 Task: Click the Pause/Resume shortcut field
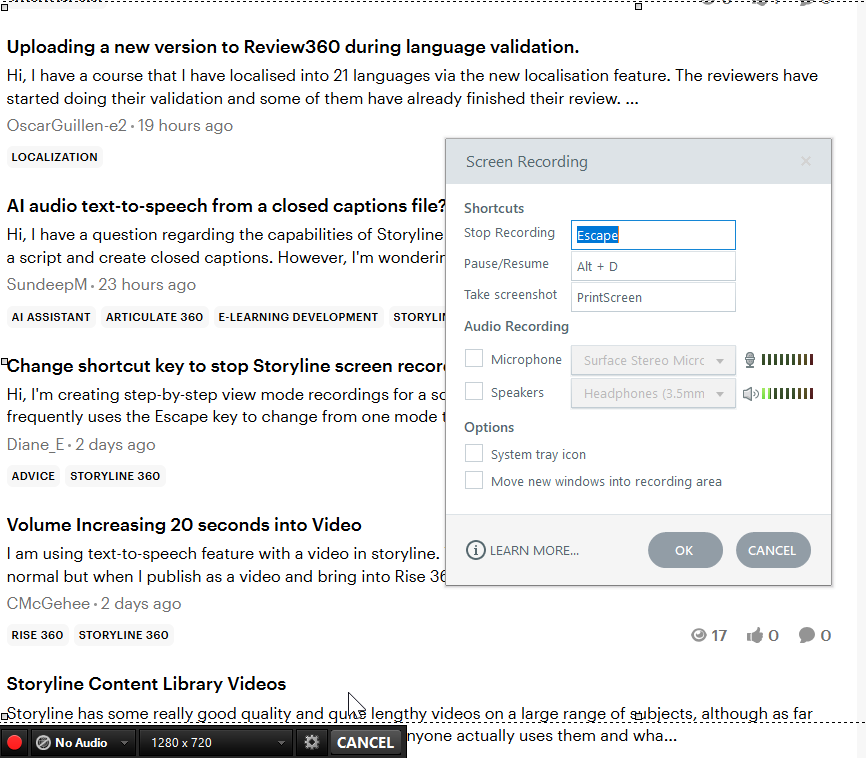653,266
